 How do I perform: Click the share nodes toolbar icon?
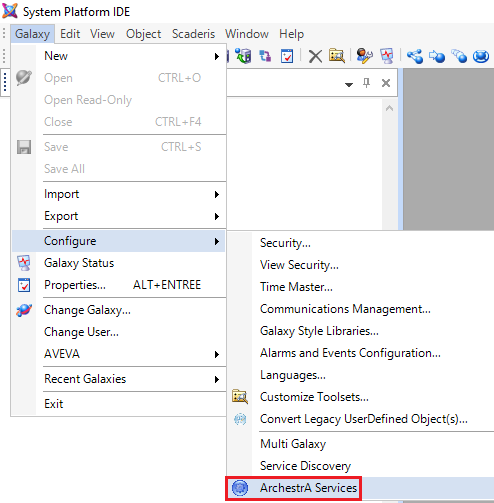point(415,56)
